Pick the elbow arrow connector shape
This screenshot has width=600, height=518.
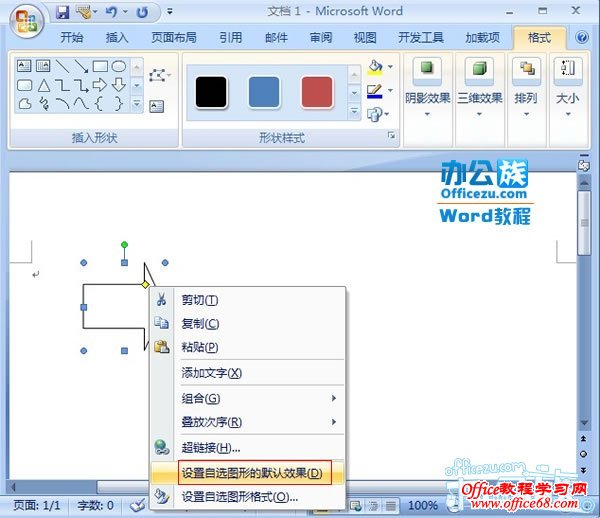[x=81, y=85]
